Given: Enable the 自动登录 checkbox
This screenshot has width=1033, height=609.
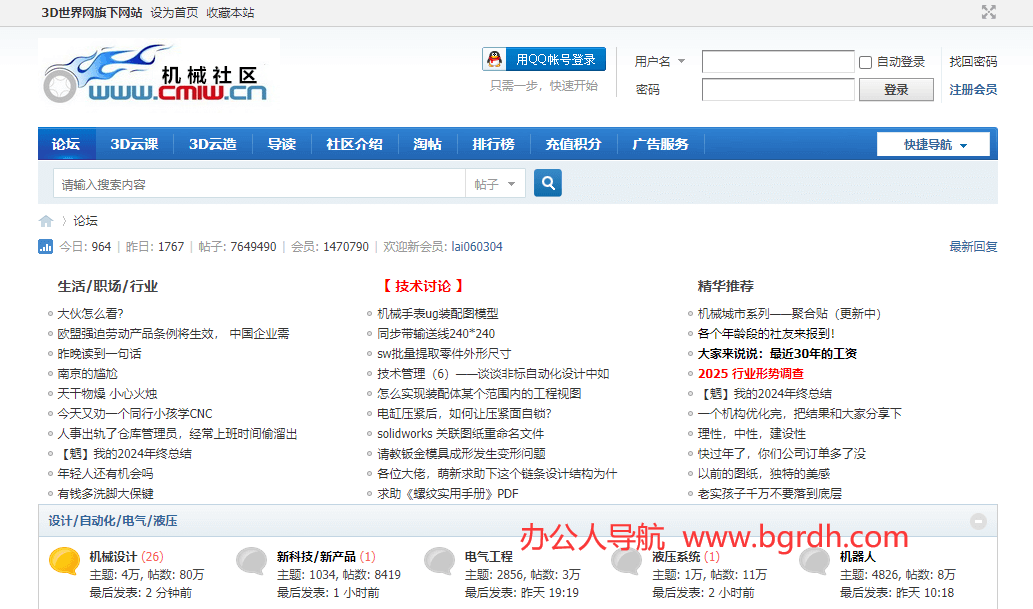Looking at the screenshot, I should click(x=865, y=62).
